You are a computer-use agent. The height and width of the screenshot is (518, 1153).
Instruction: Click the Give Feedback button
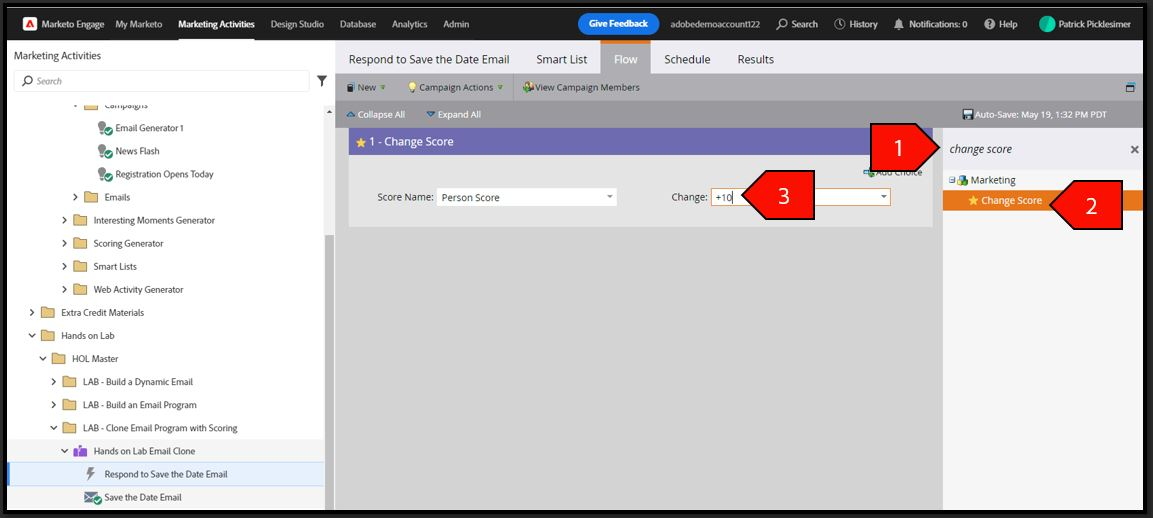pyautogui.click(x=618, y=24)
